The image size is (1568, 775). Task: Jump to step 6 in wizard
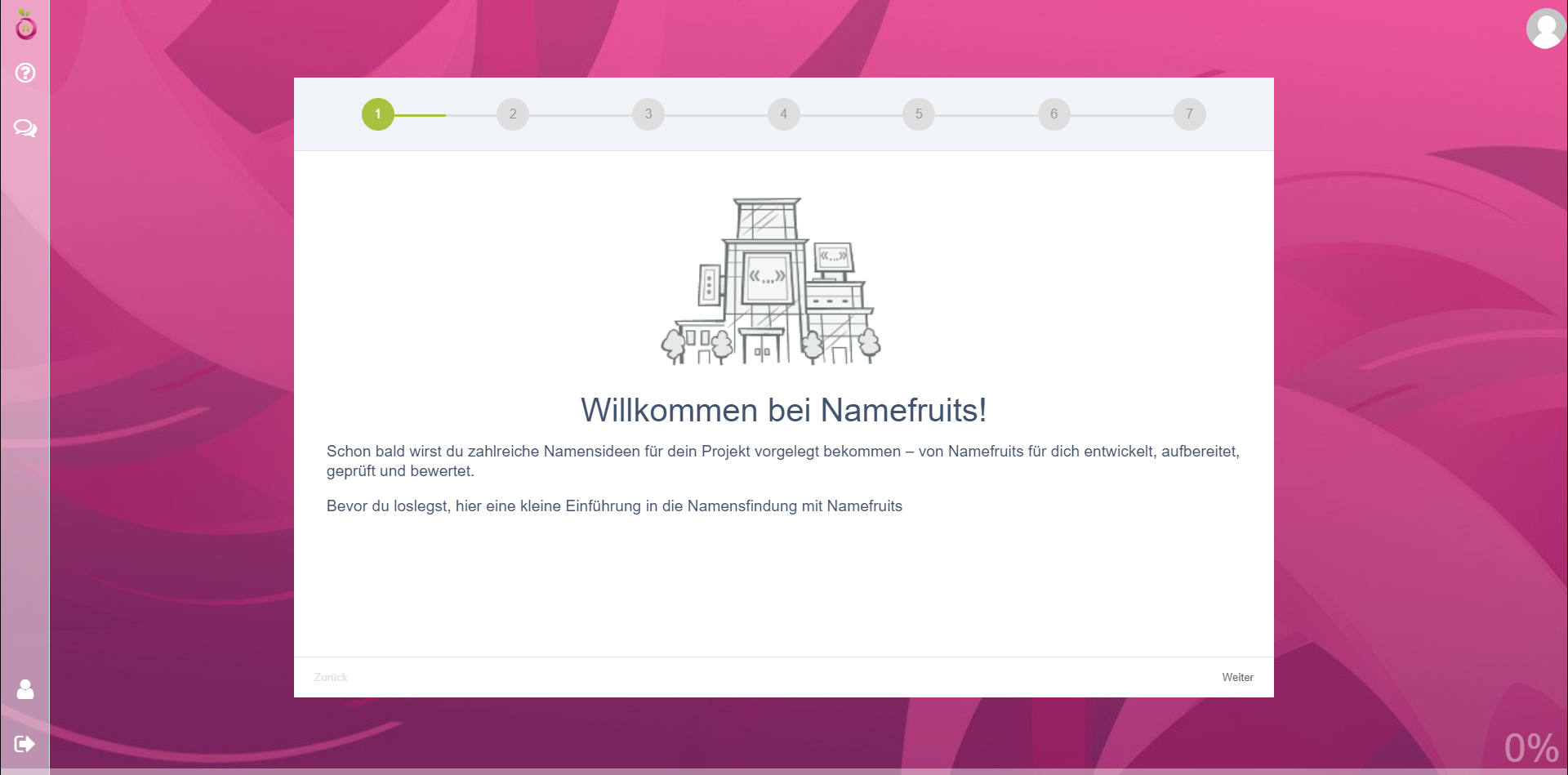point(1054,114)
